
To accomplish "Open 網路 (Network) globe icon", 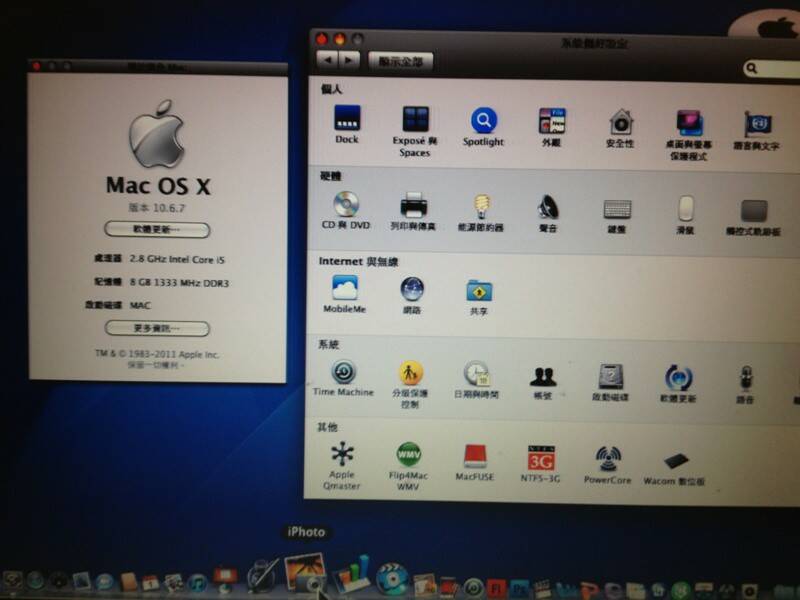I will click(412, 289).
